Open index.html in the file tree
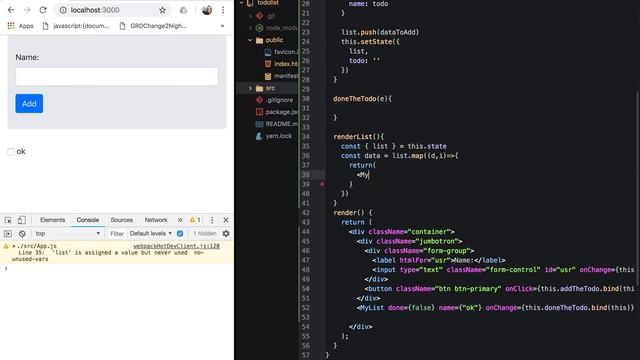 click(281, 64)
